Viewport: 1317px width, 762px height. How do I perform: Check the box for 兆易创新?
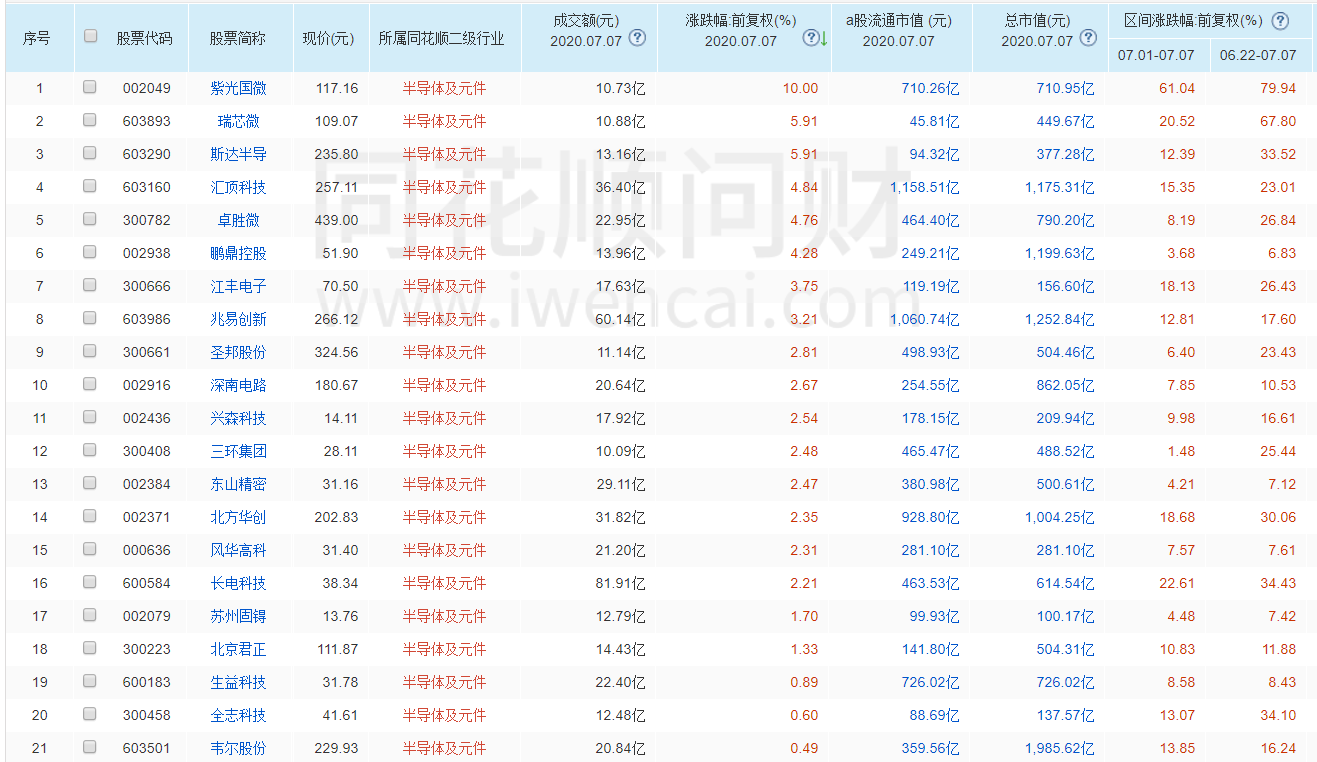(90, 318)
